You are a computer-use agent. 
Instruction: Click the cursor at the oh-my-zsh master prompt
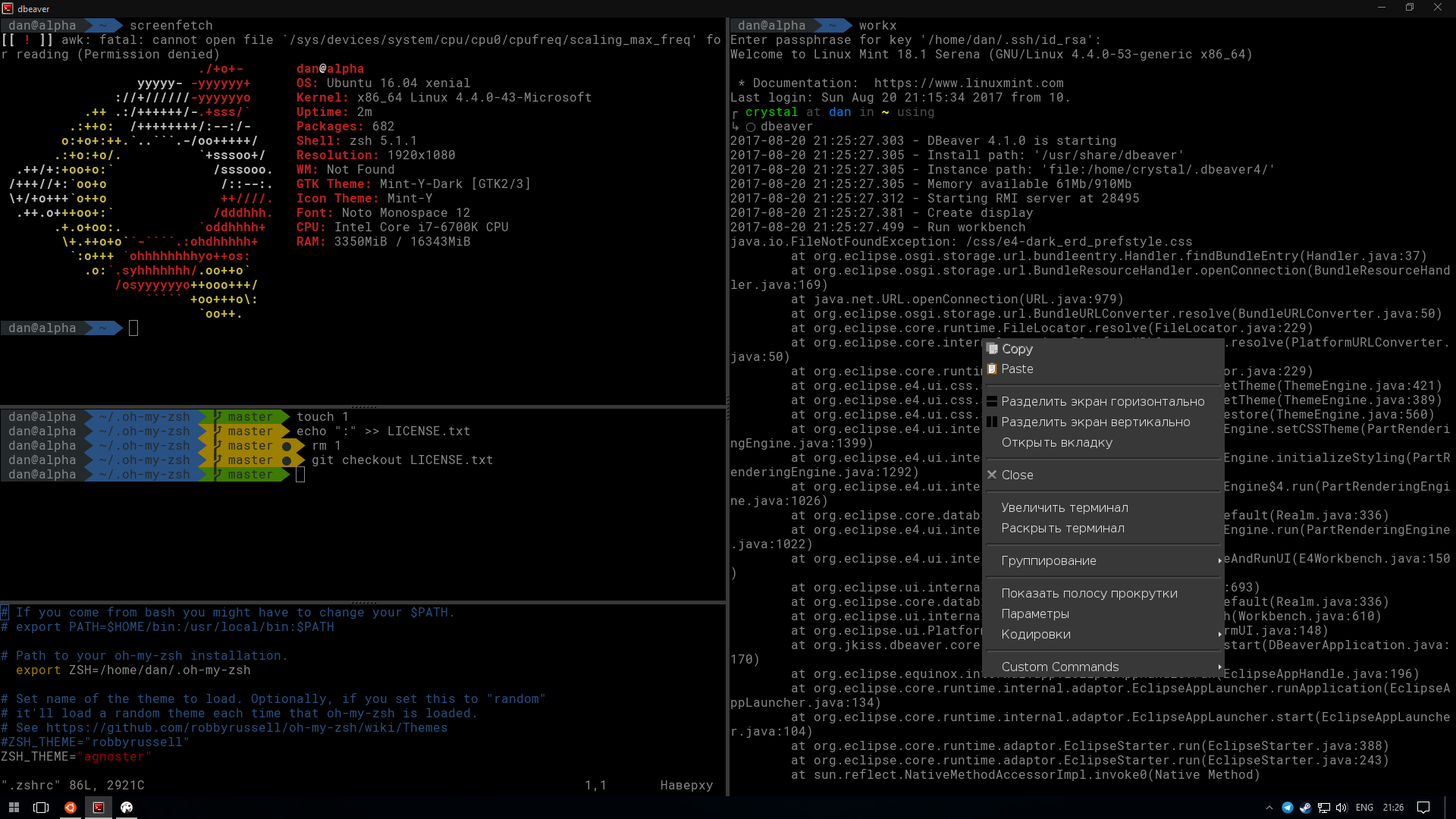coord(300,474)
